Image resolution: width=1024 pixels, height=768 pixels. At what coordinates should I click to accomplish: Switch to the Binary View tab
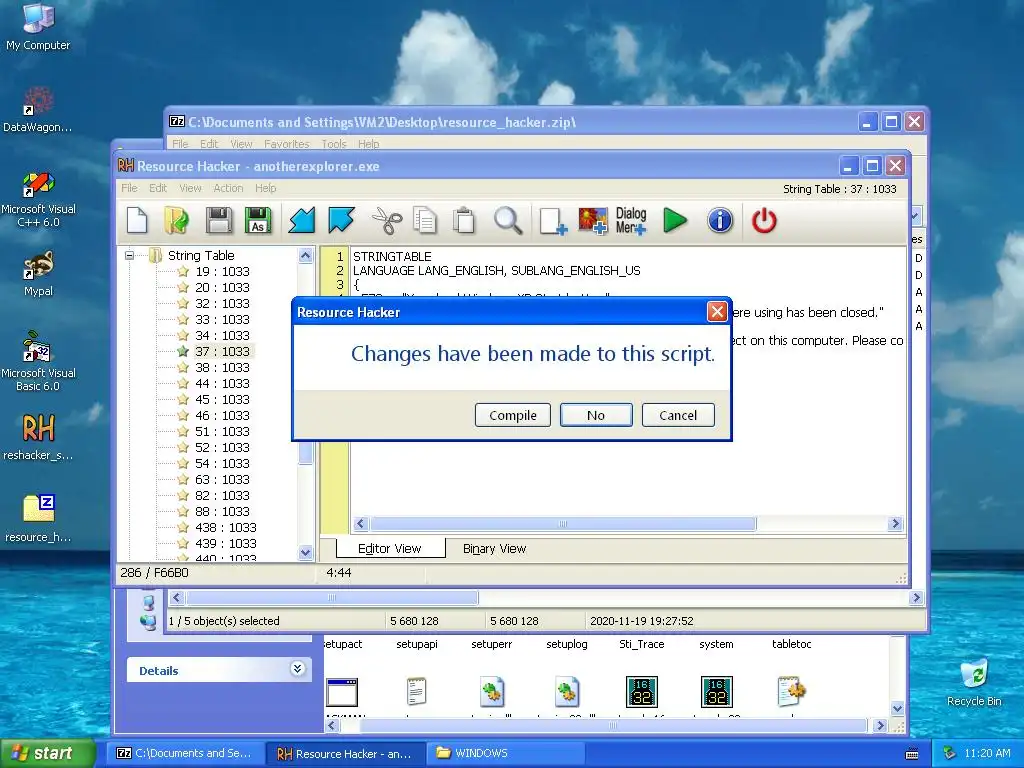[494, 549]
